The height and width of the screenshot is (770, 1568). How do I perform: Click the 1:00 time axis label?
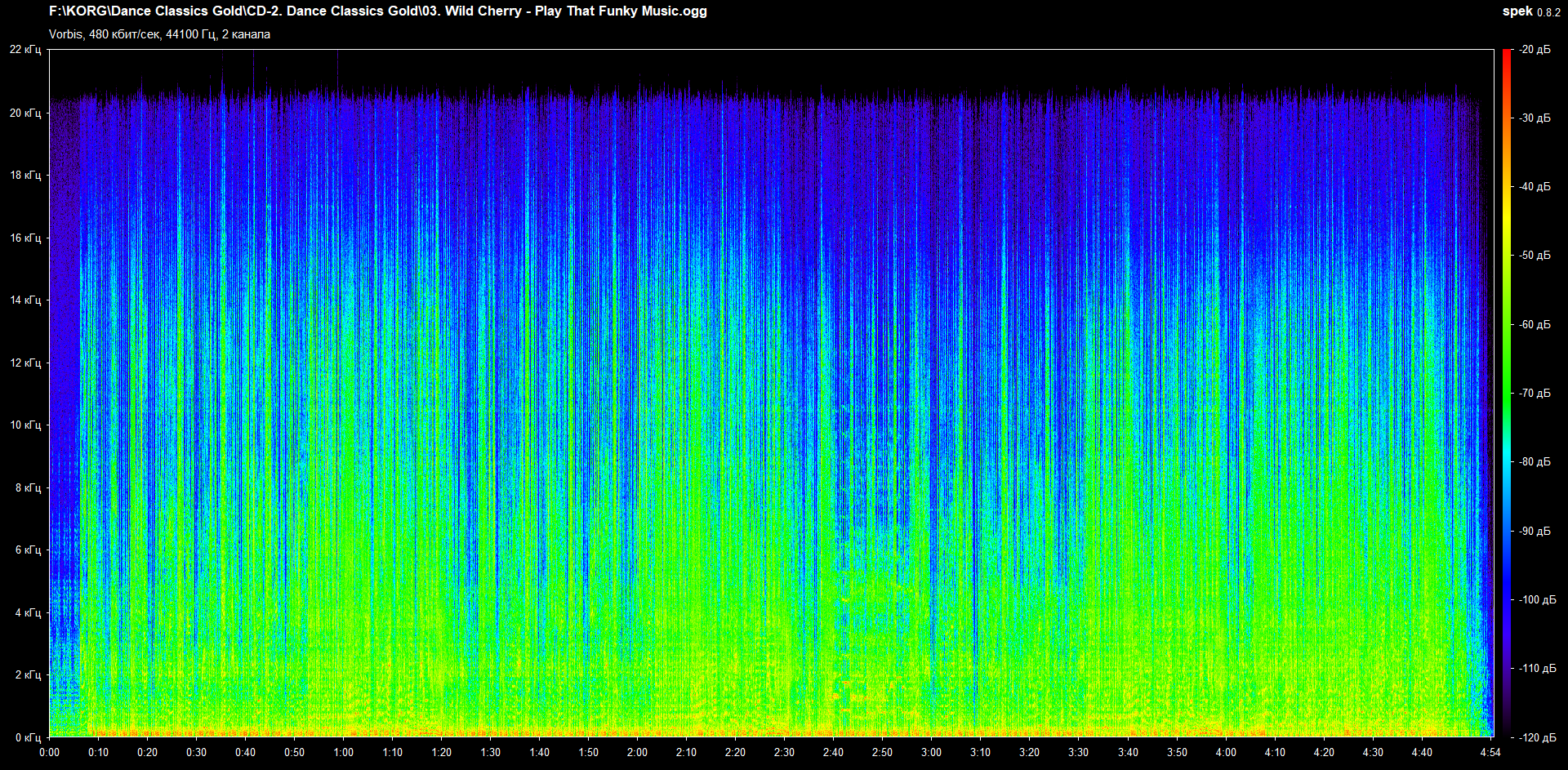pyautogui.click(x=343, y=752)
